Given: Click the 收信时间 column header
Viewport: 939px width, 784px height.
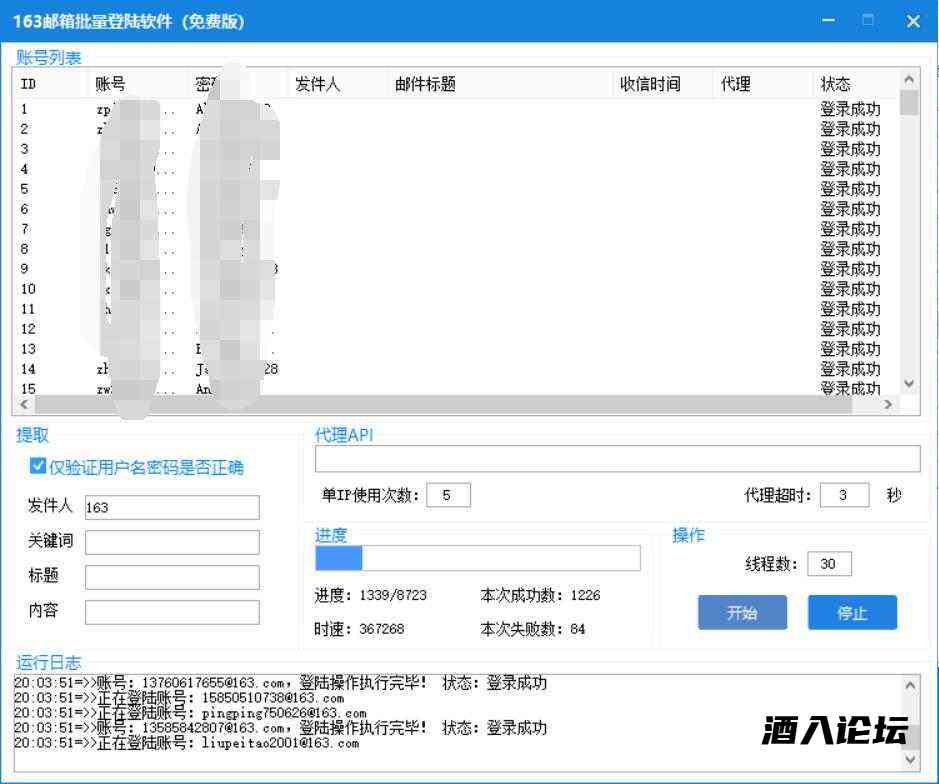Looking at the screenshot, I should [664, 84].
